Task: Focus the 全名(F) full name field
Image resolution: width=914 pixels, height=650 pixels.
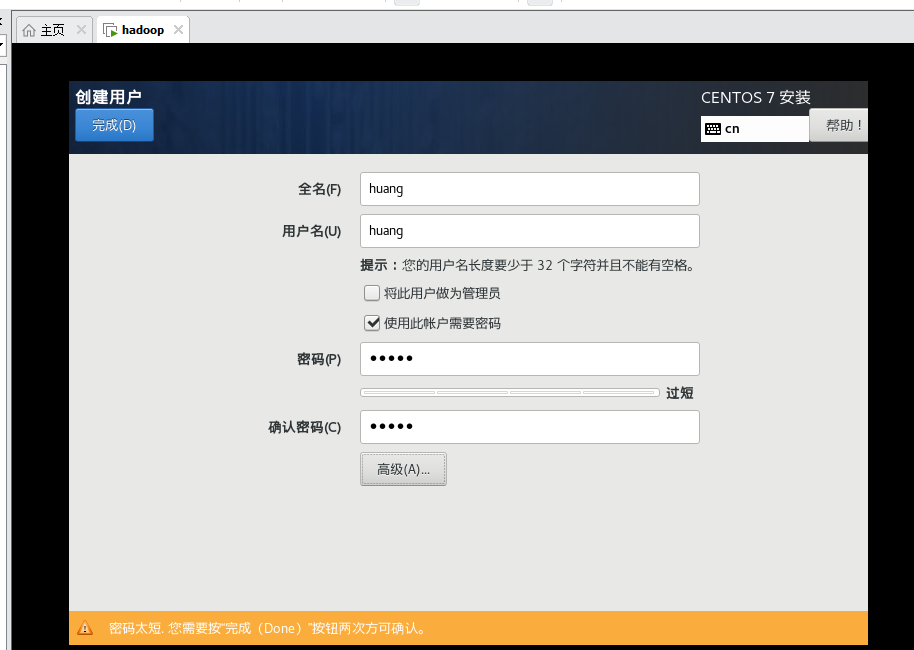Action: tap(530, 189)
